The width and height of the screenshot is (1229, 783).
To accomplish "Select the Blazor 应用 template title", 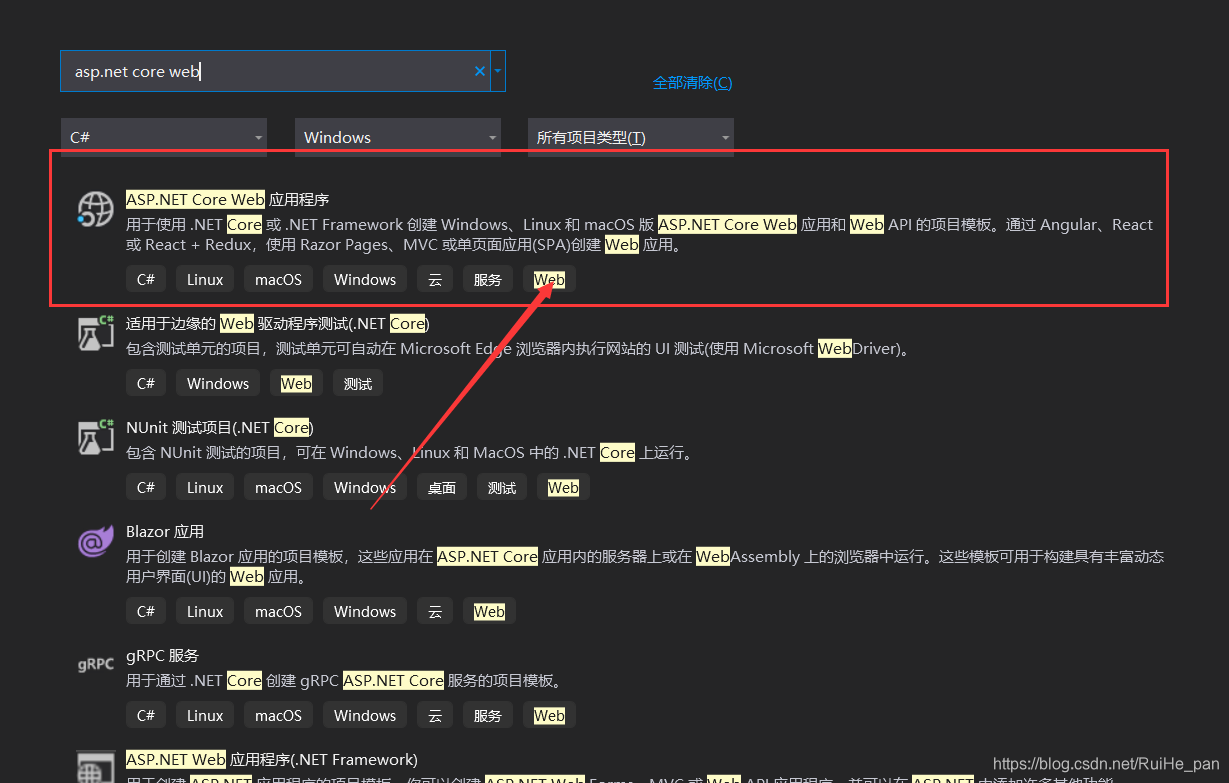I will pos(165,531).
